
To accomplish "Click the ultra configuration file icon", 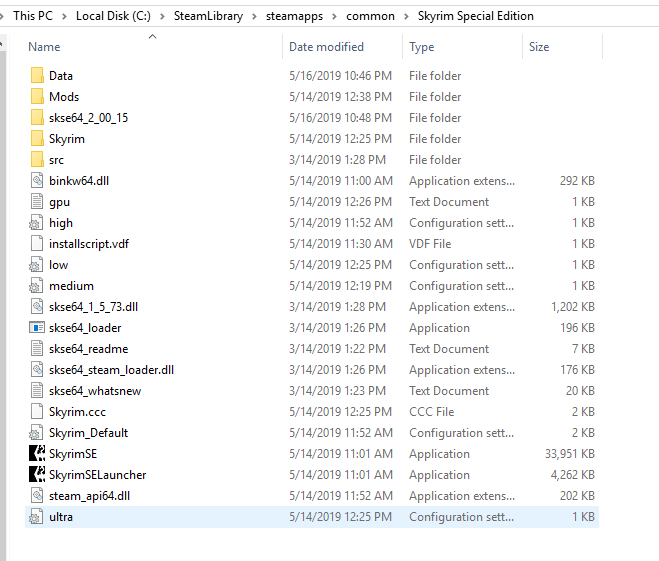I will [x=36, y=517].
